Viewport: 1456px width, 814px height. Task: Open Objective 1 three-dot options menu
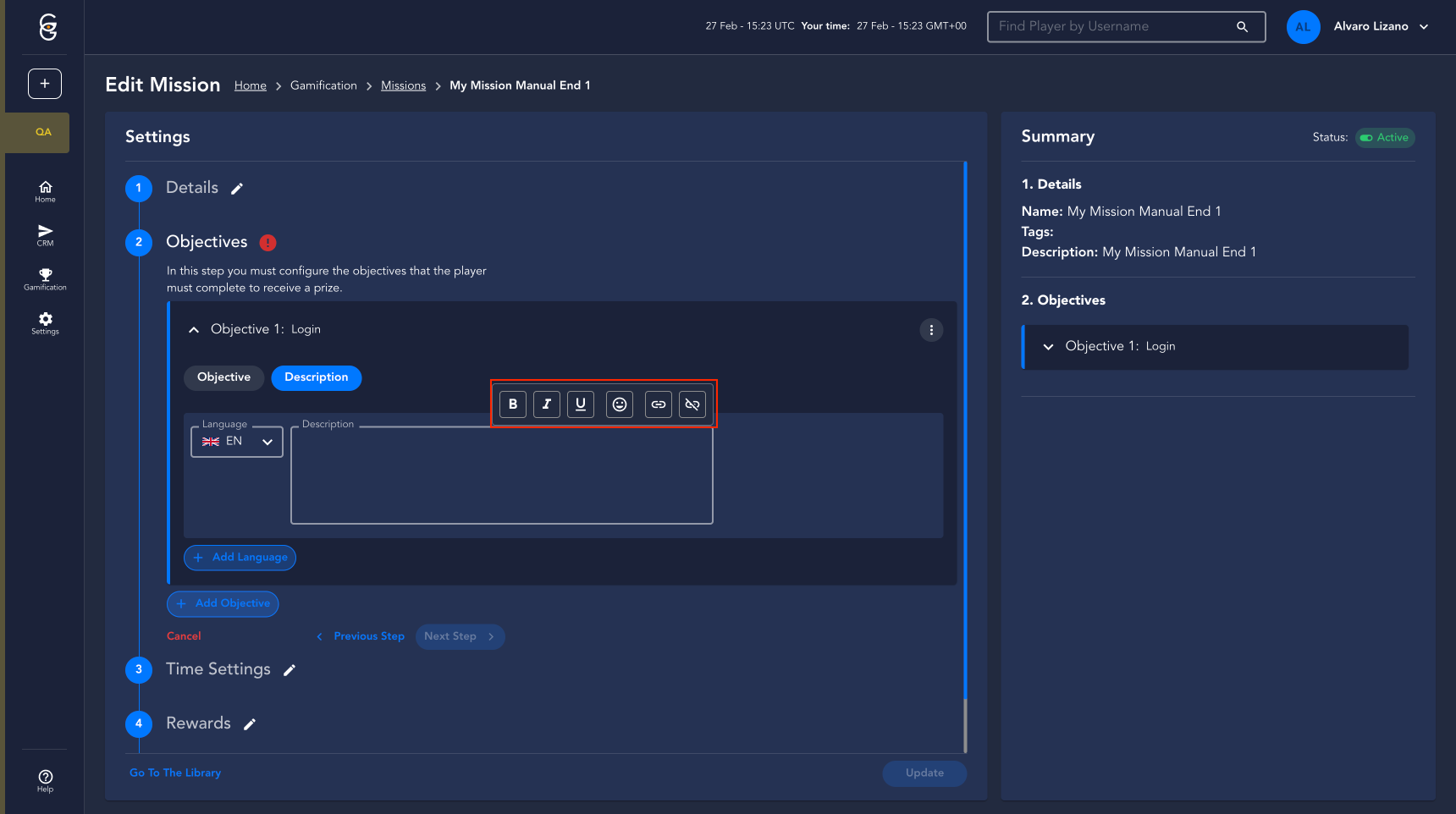[x=931, y=330]
